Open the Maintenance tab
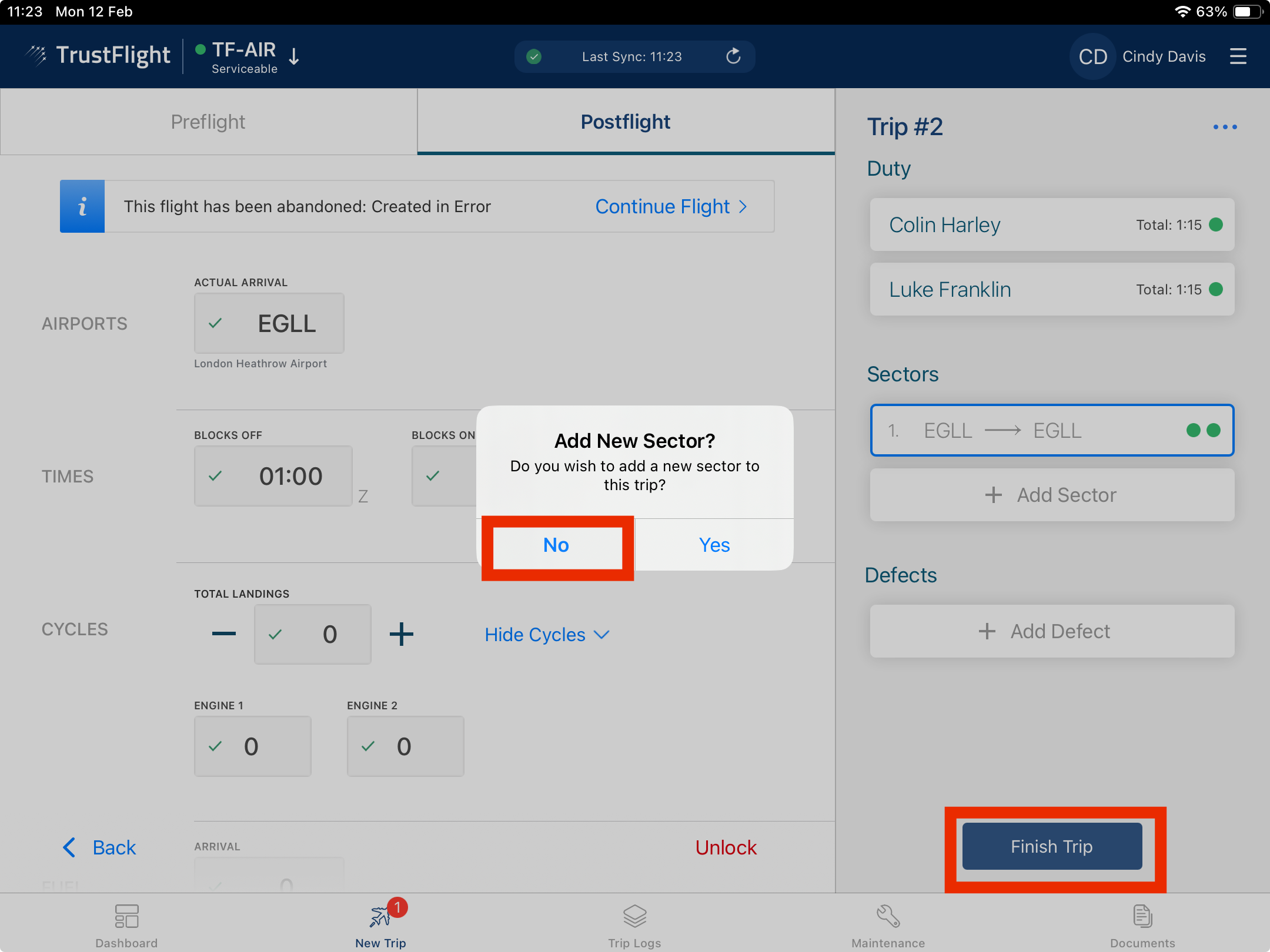 click(x=888, y=925)
